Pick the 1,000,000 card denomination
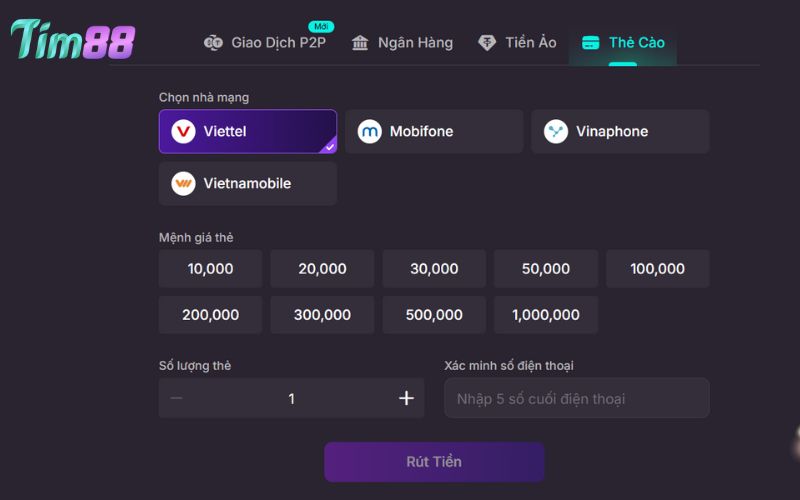 coord(546,315)
